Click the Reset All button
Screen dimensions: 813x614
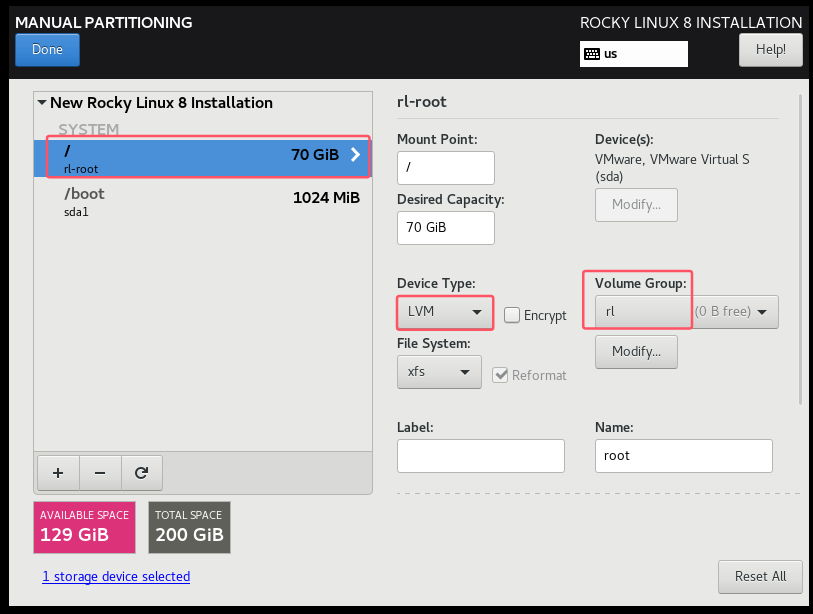click(x=760, y=577)
